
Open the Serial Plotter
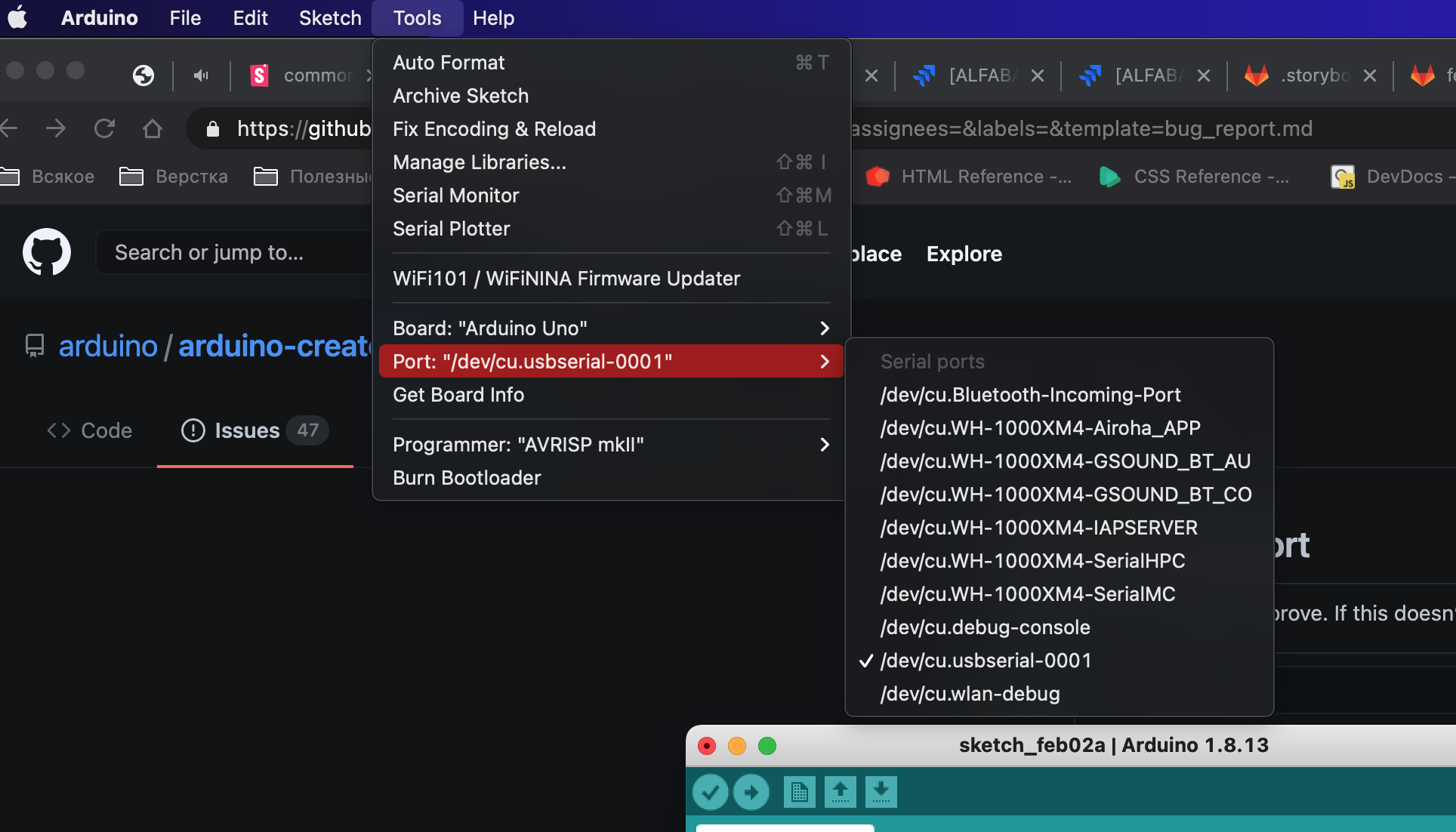[611, 229]
